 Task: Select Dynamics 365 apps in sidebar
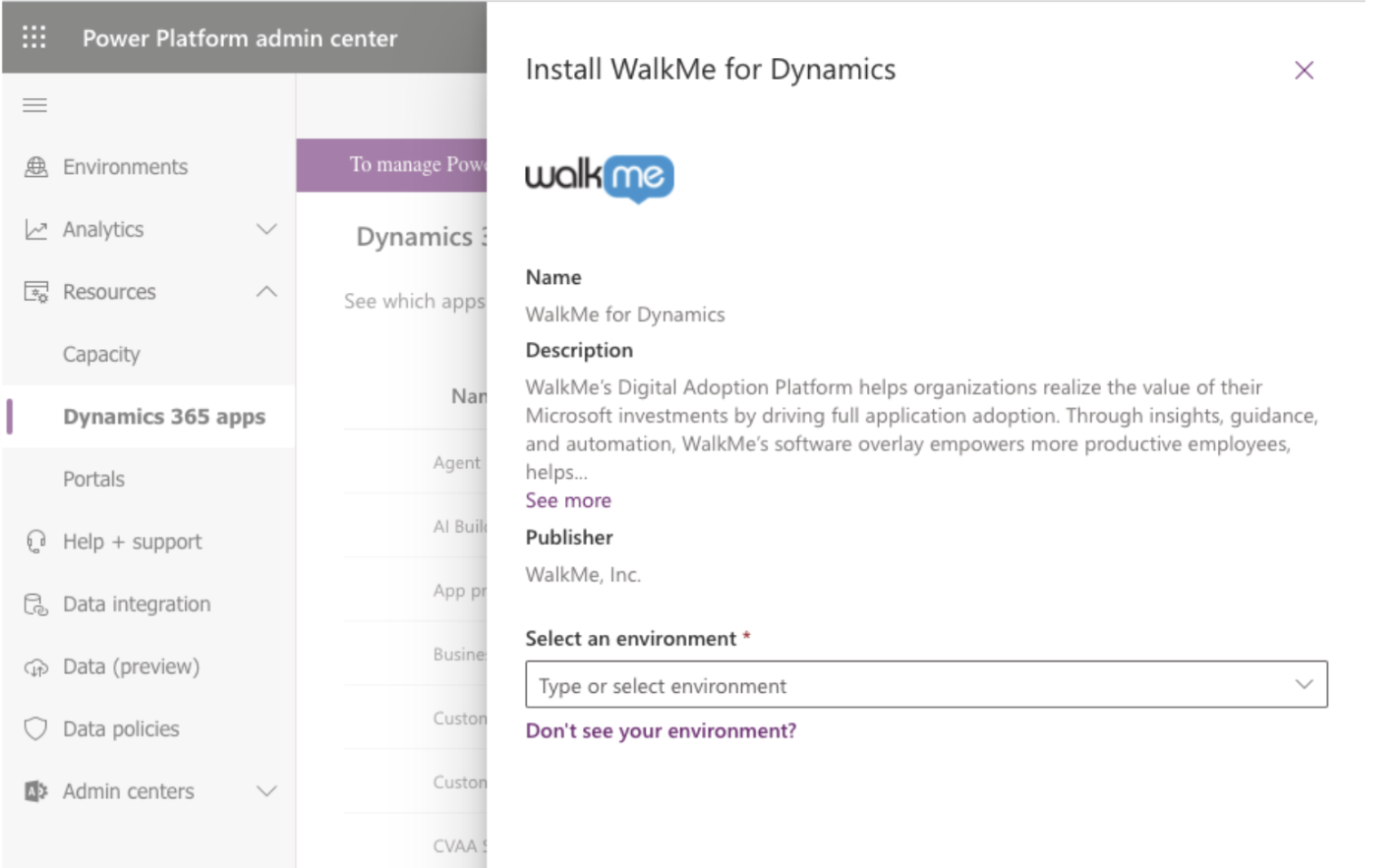(163, 416)
